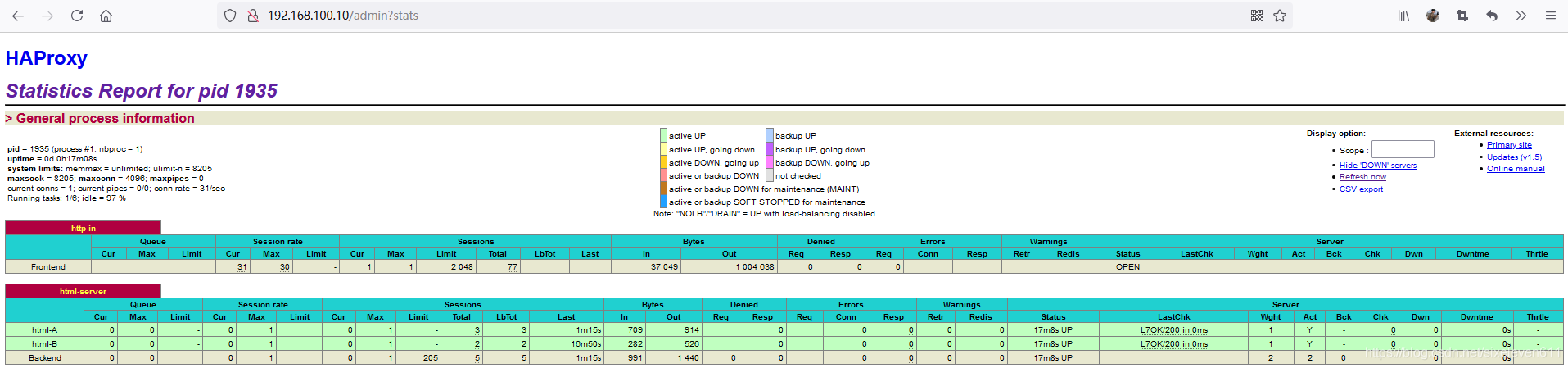This screenshot has width=1568, height=368.
Task: Click into the Scope text field
Action: (x=1403, y=149)
